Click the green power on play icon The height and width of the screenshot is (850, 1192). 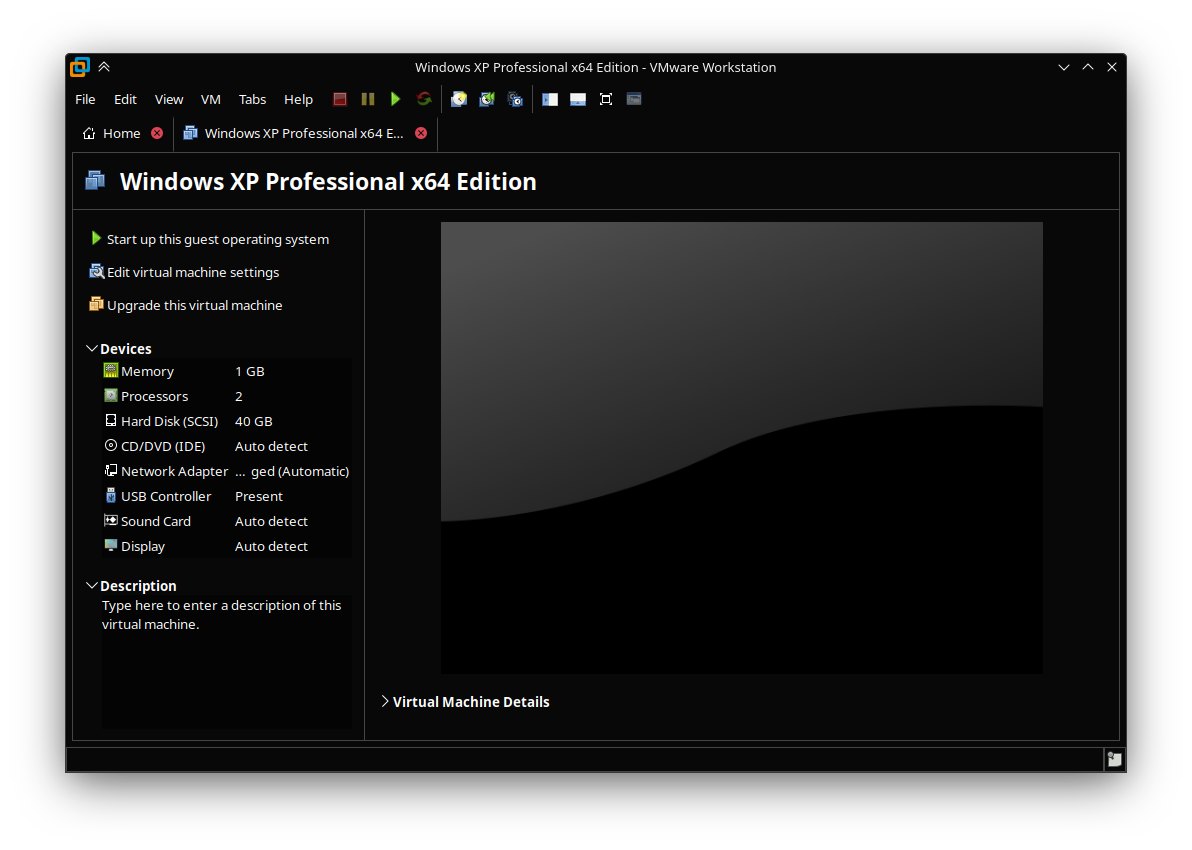(395, 100)
